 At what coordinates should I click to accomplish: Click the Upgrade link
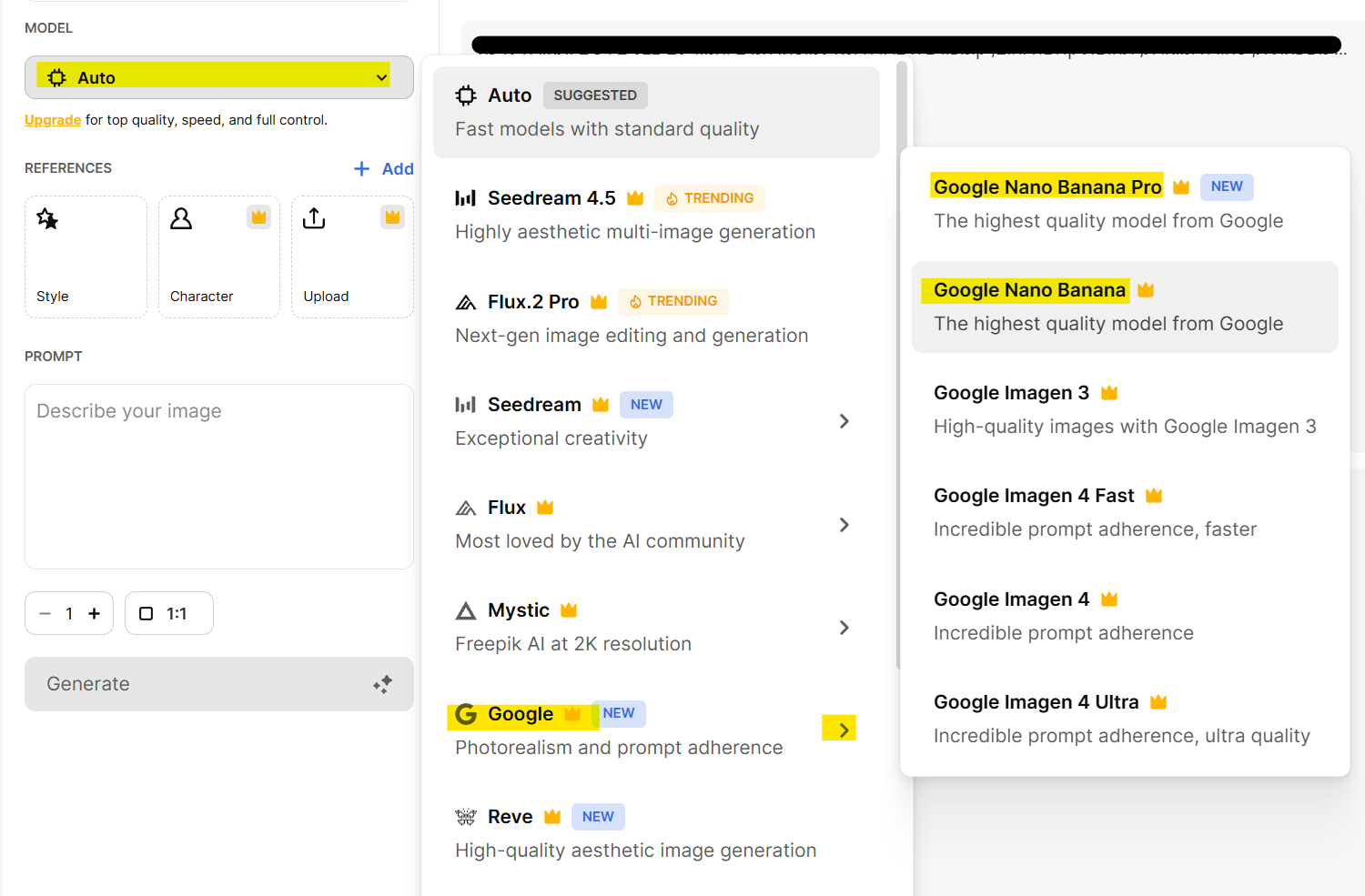53,120
